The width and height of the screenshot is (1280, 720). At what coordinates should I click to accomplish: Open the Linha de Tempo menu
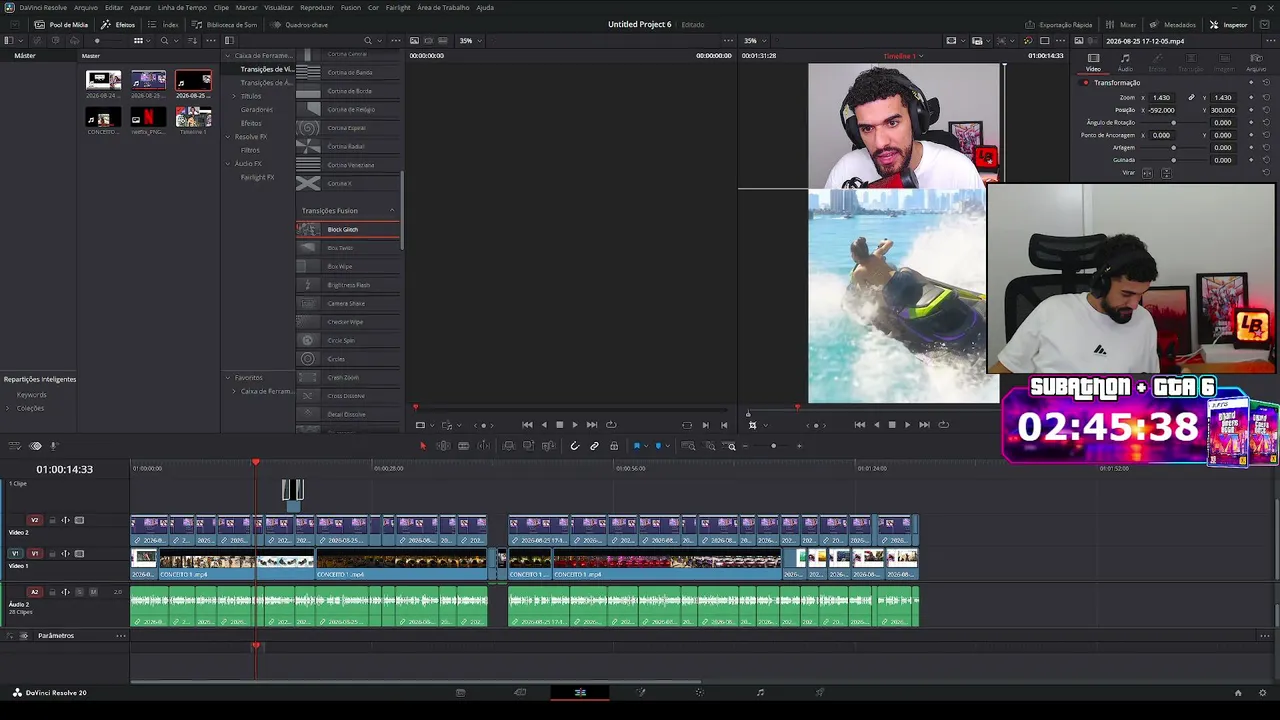pos(182,7)
